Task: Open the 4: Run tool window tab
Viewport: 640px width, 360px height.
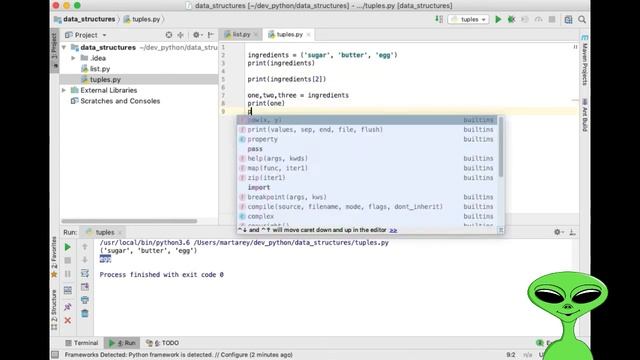Action: click(x=122, y=343)
